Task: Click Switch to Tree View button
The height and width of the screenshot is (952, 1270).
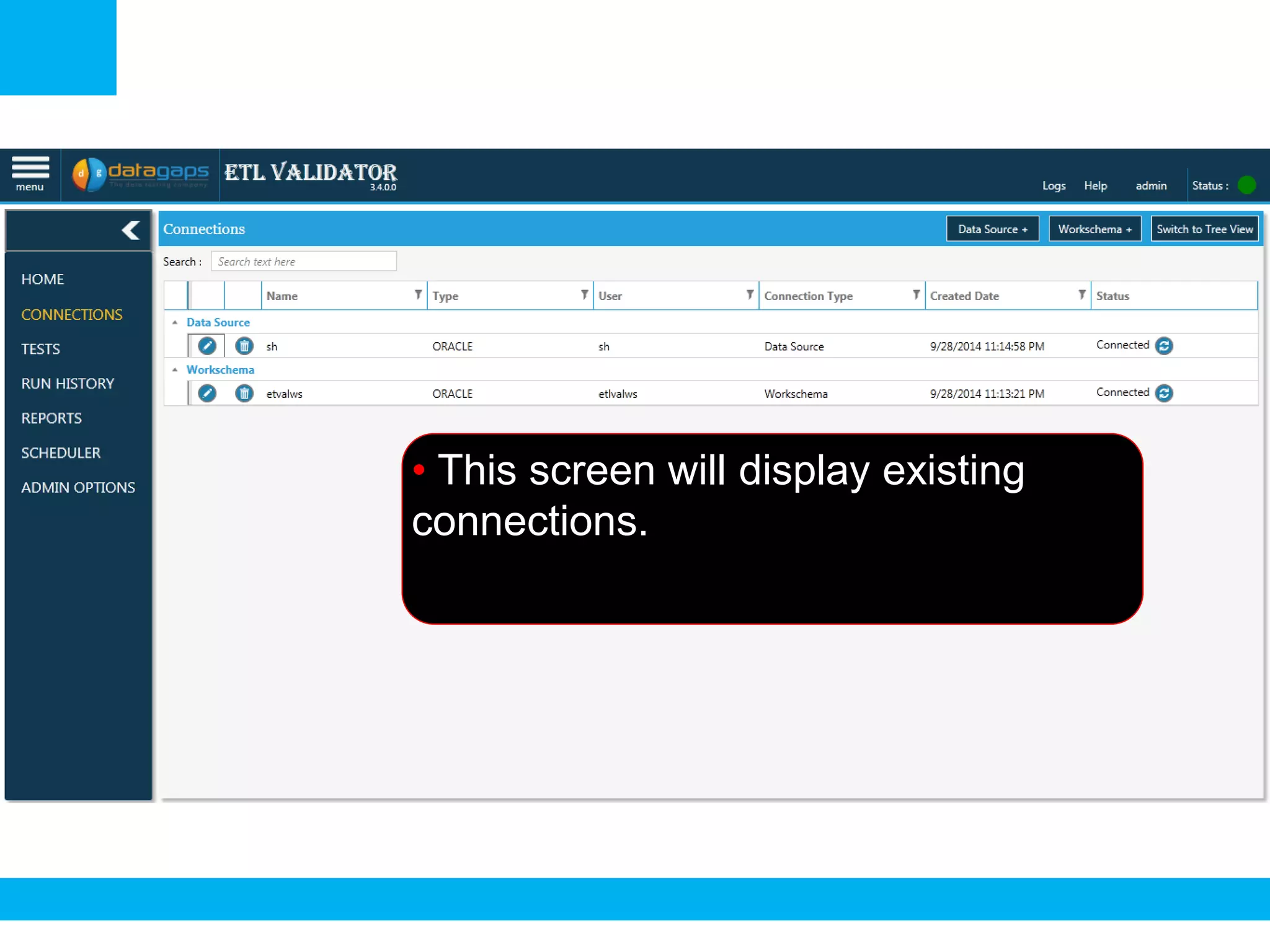Action: 1204,229
